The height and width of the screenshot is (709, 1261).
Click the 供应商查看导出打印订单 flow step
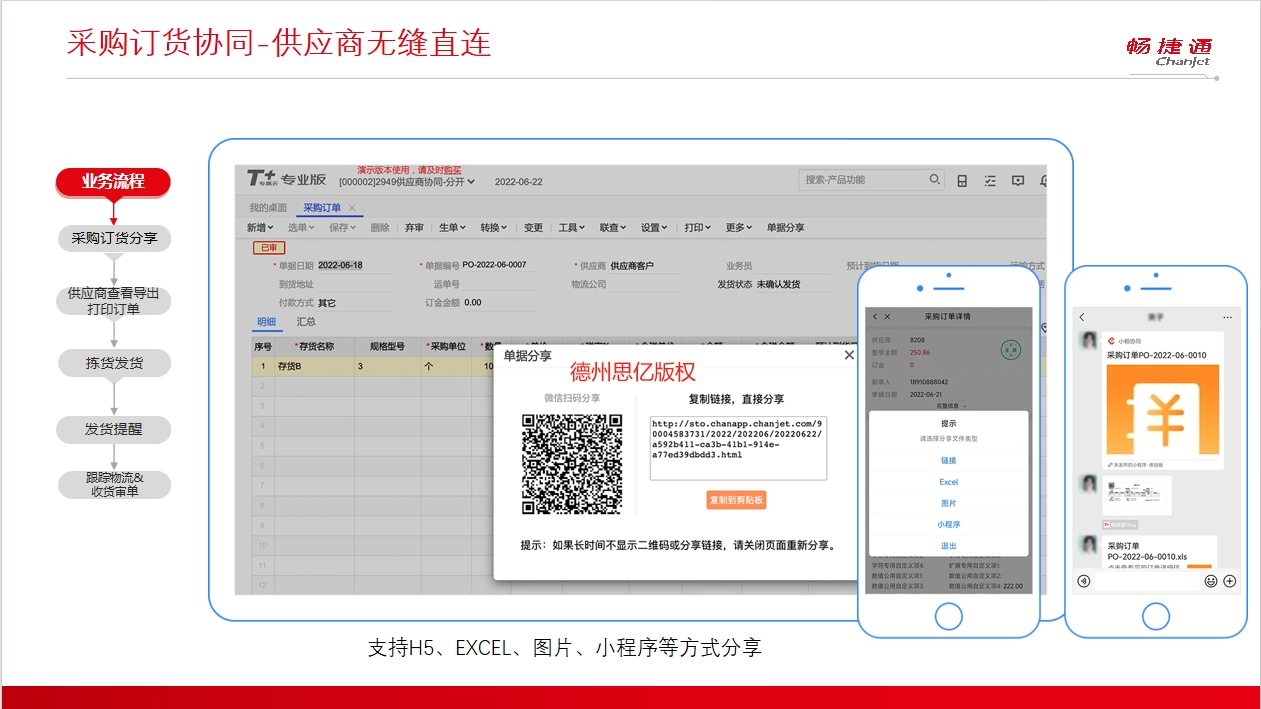[113, 301]
